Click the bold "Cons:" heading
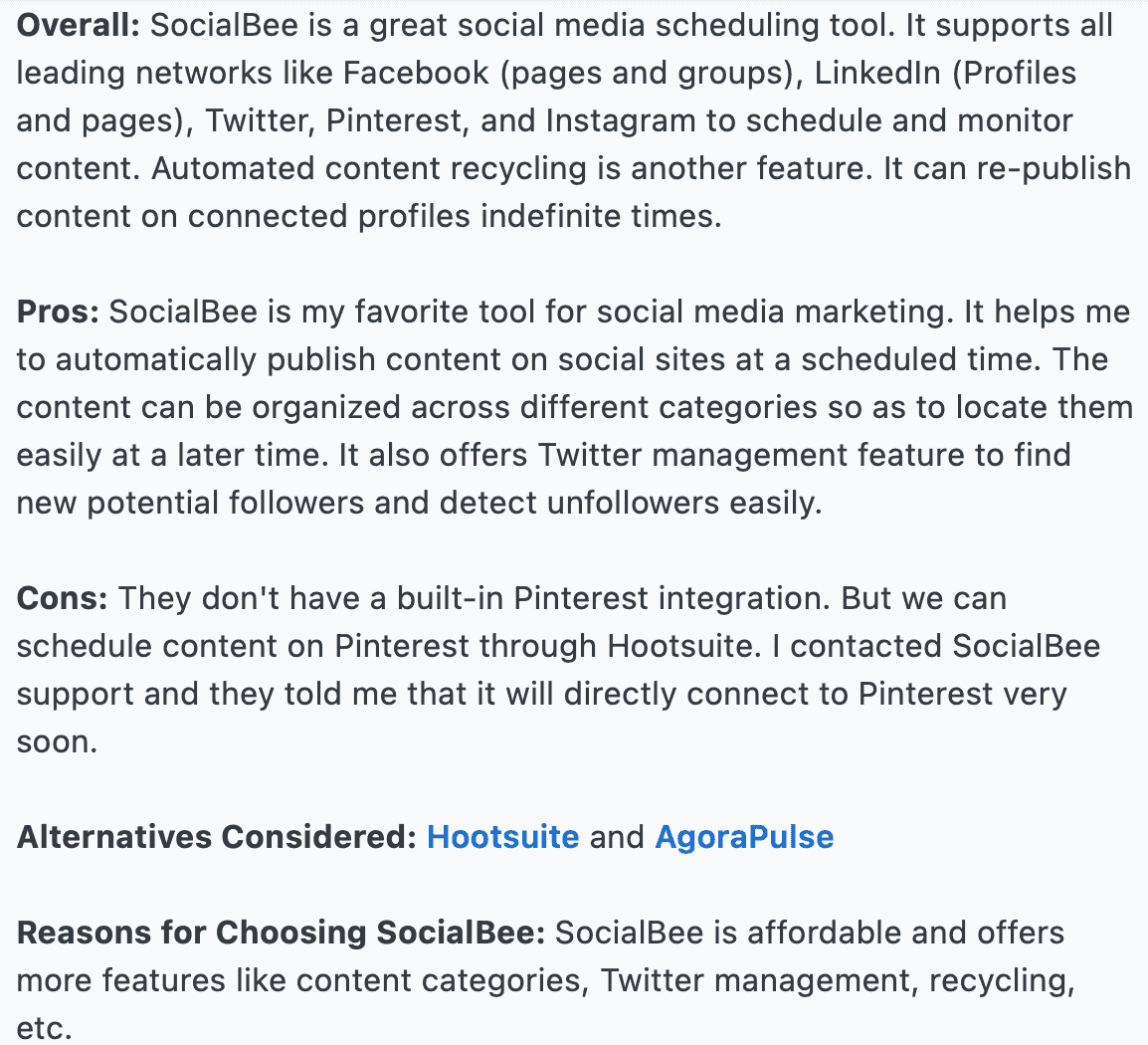 [x=62, y=598]
